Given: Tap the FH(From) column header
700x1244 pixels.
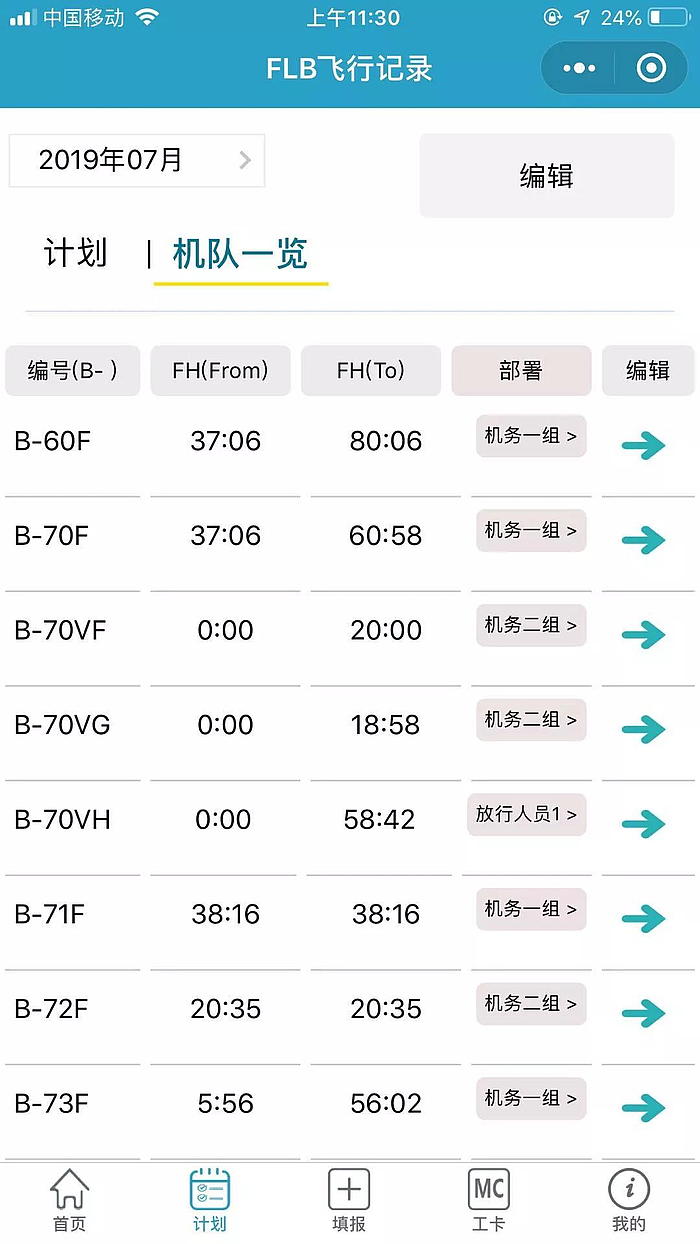Looking at the screenshot, I should (x=220, y=371).
